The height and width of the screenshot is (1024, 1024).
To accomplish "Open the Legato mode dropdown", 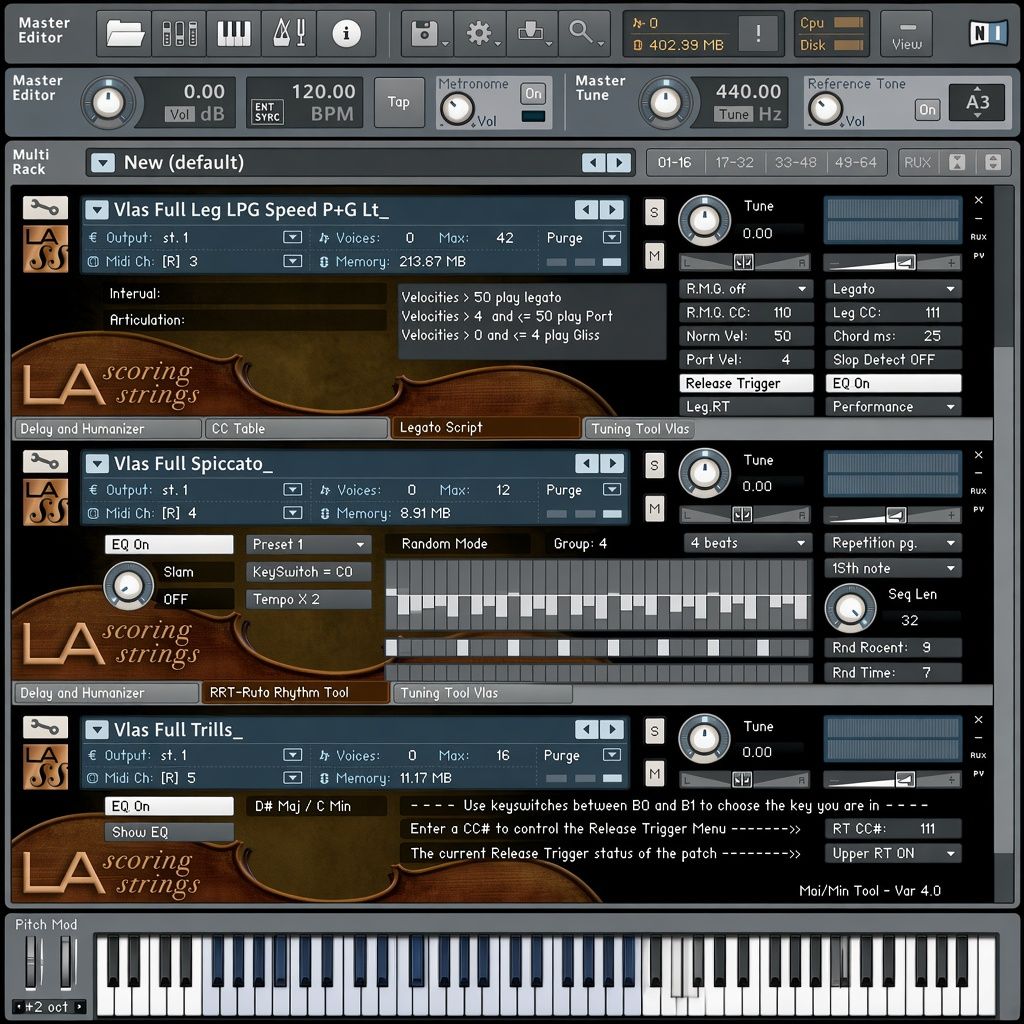I will click(893, 289).
